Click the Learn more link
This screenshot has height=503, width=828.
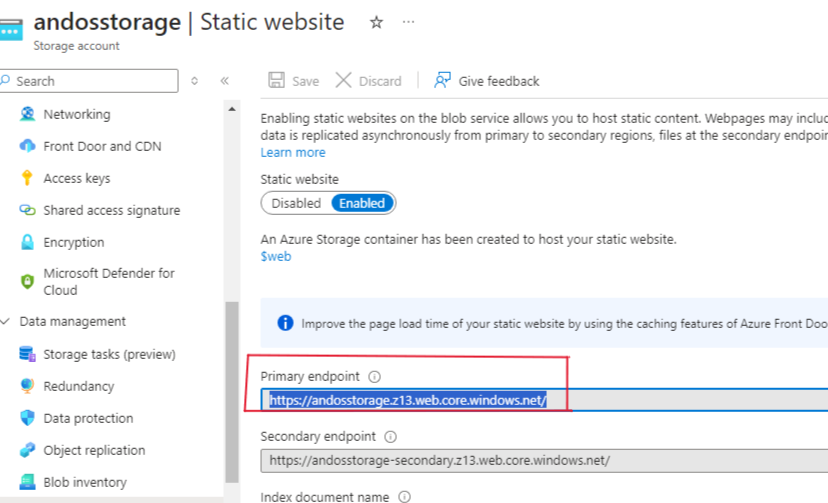click(x=293, y=152)
